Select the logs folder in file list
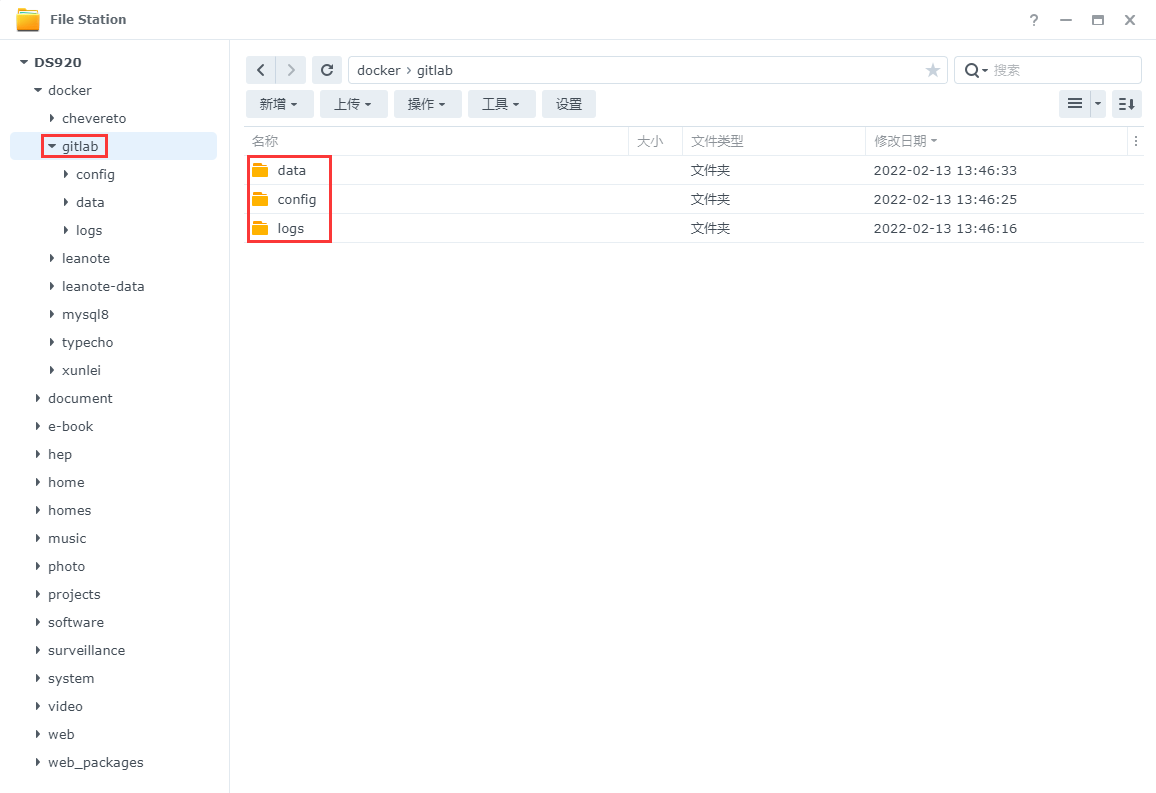1156x793 pixels. click(x=290, y=228)
